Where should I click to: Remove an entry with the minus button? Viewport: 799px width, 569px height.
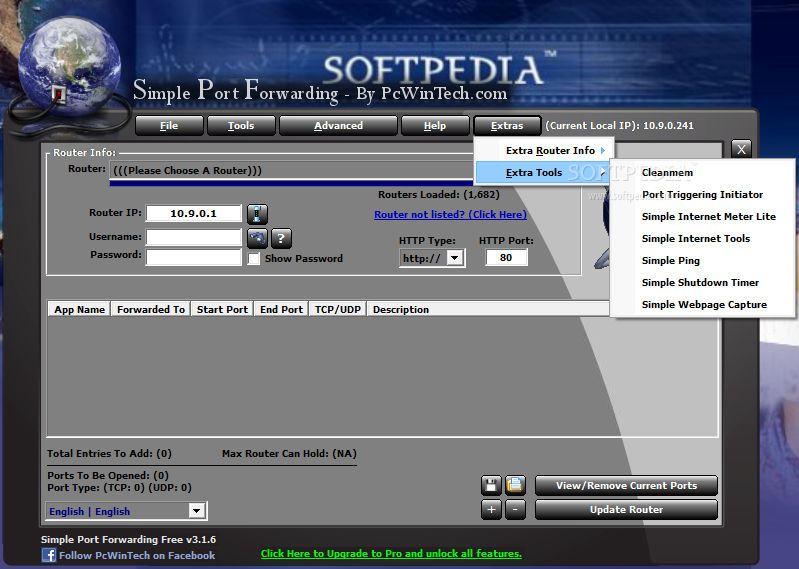515,509
